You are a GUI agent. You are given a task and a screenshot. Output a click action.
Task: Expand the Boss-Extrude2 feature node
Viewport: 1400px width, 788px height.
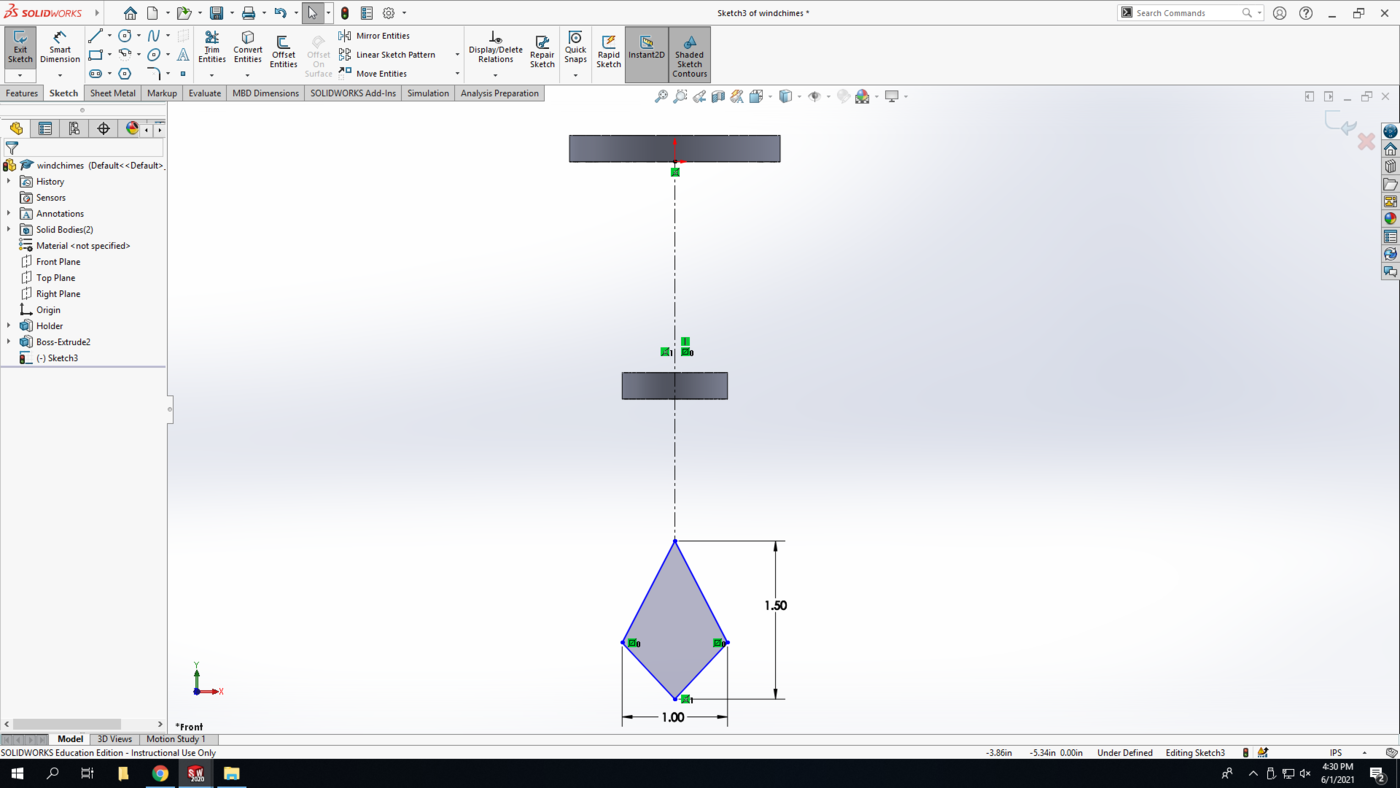click(x=9, y=341)
